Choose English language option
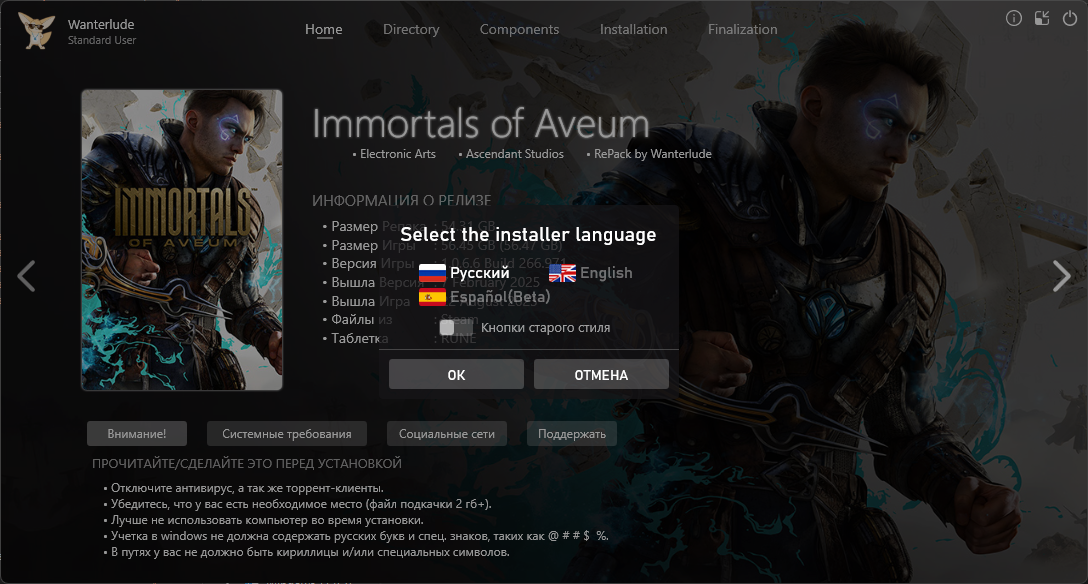The width and height of the screenshot is (1088, 584). click(x=606, y=273)
